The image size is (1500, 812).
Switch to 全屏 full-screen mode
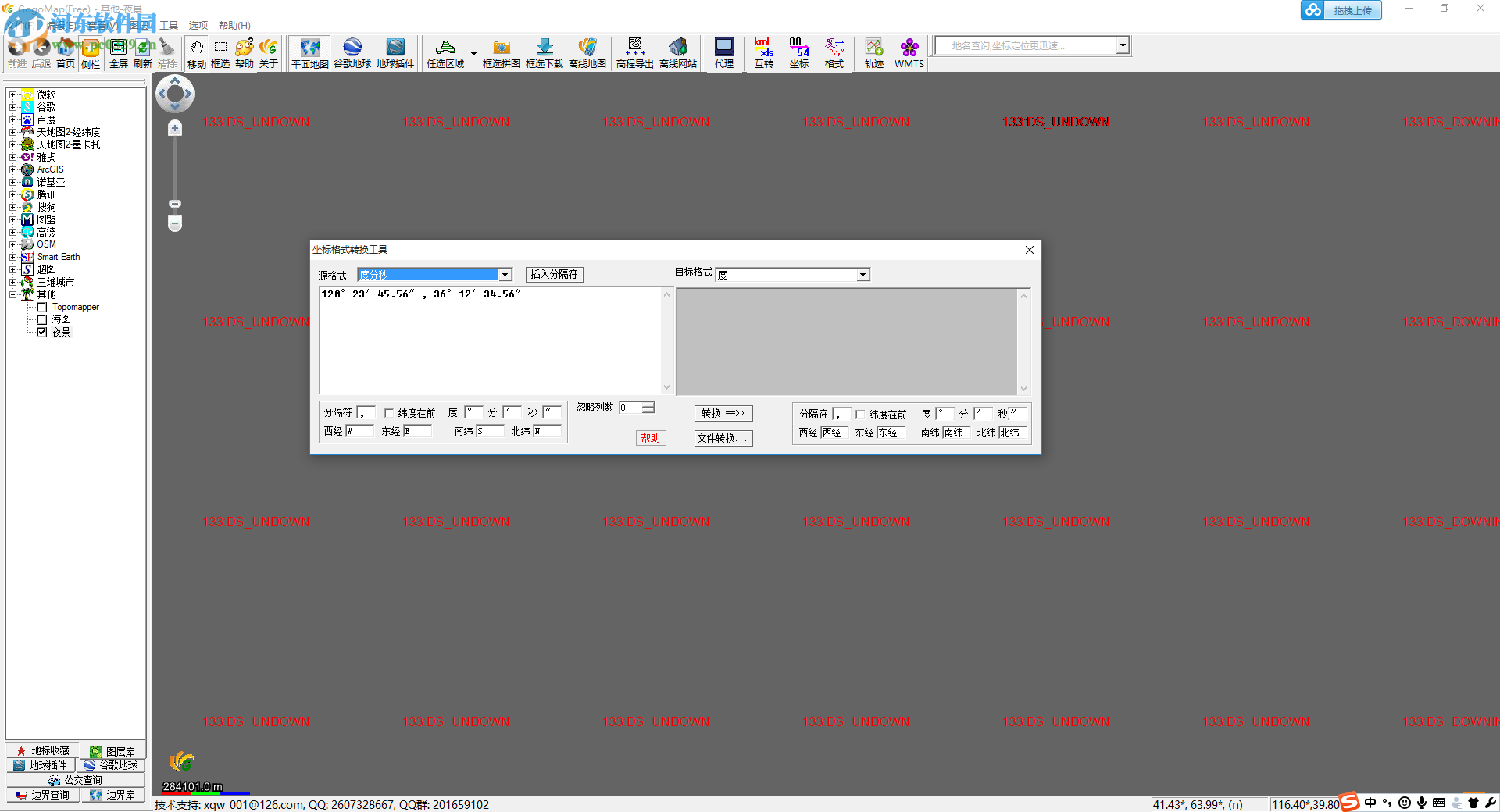119,54
